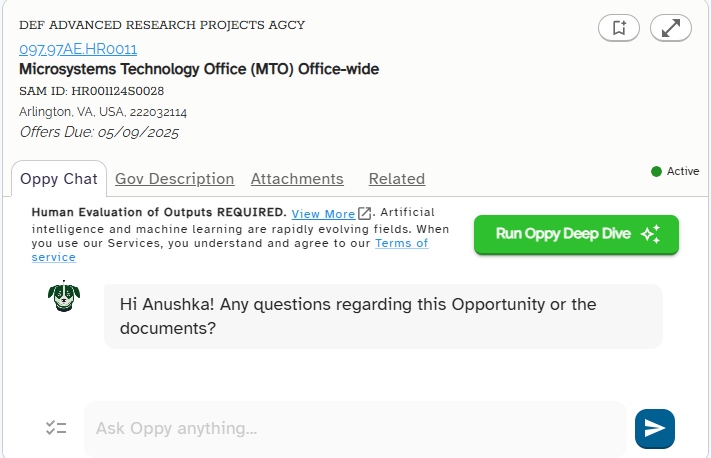Show the Related tab
The height and width of the screenshot is (458, 711).
coord(397,179)
